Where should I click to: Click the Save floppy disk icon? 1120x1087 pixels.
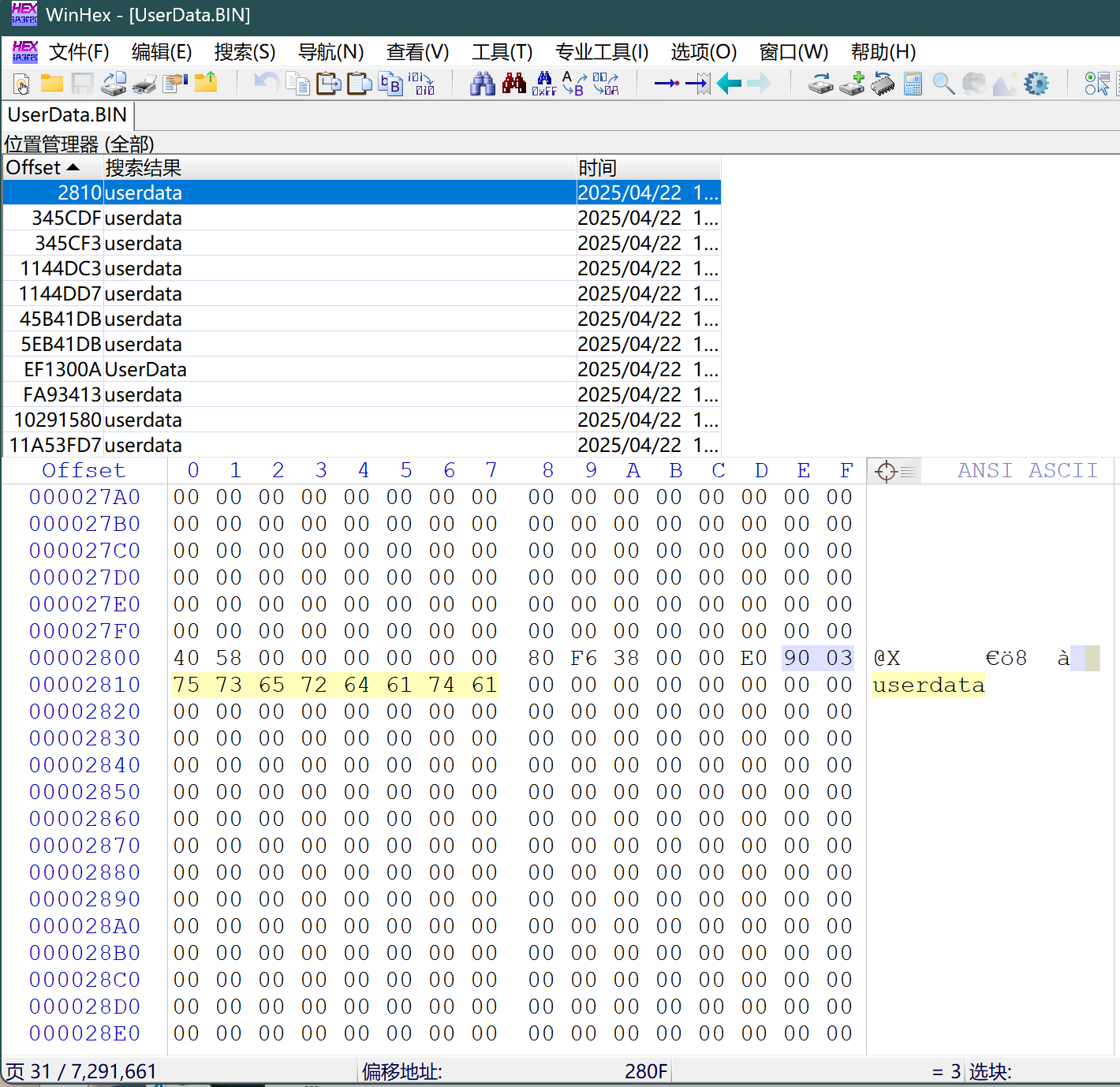point(82,84)
